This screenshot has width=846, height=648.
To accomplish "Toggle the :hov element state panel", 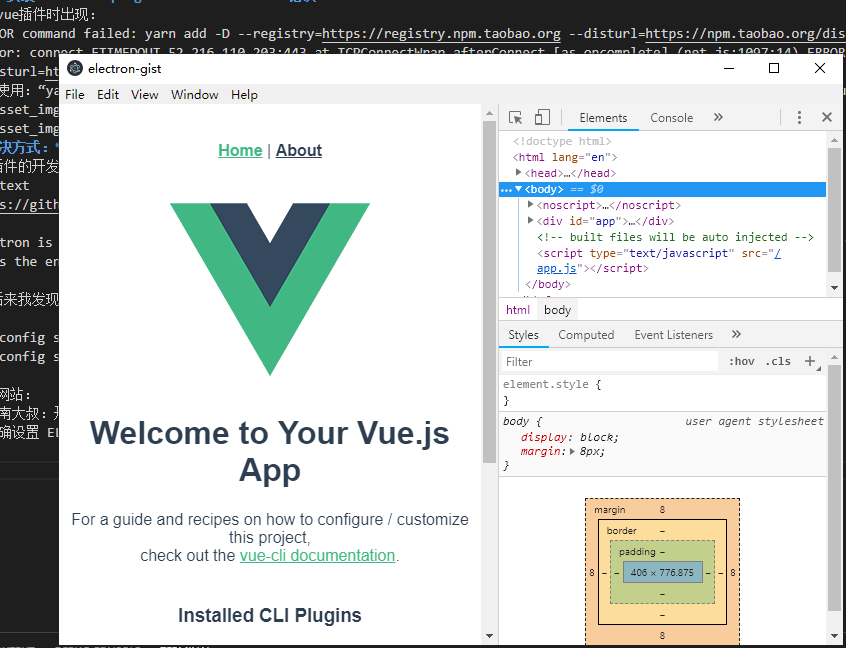I will click(x=741, y=361).
